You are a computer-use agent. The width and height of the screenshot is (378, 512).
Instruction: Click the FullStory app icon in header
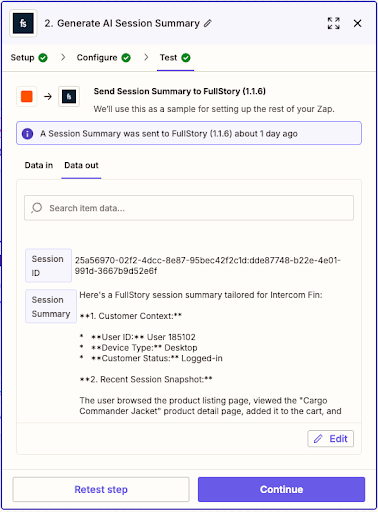pos(23,23)
